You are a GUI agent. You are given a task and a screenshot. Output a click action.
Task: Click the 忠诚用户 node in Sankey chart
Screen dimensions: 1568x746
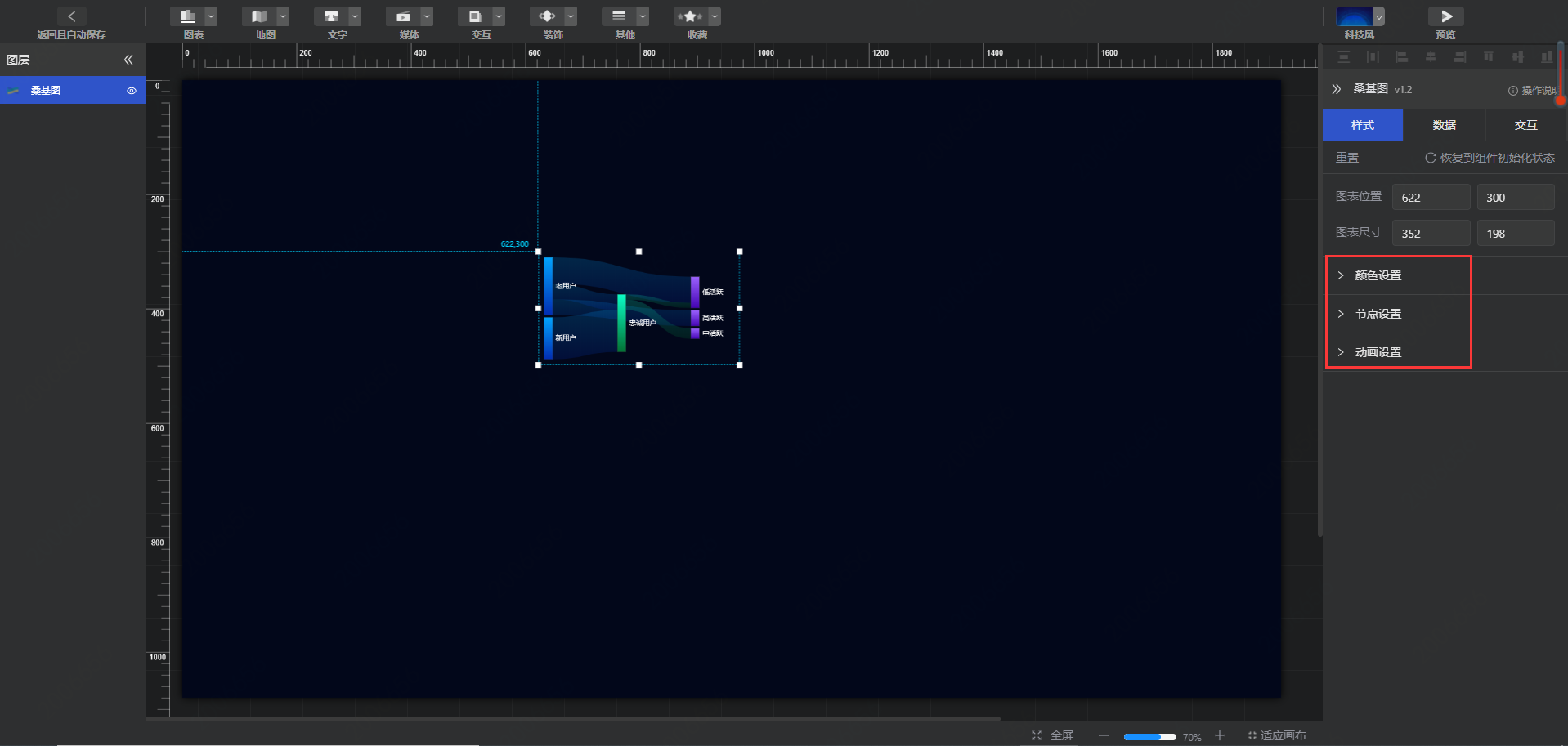tap(621, 323)
